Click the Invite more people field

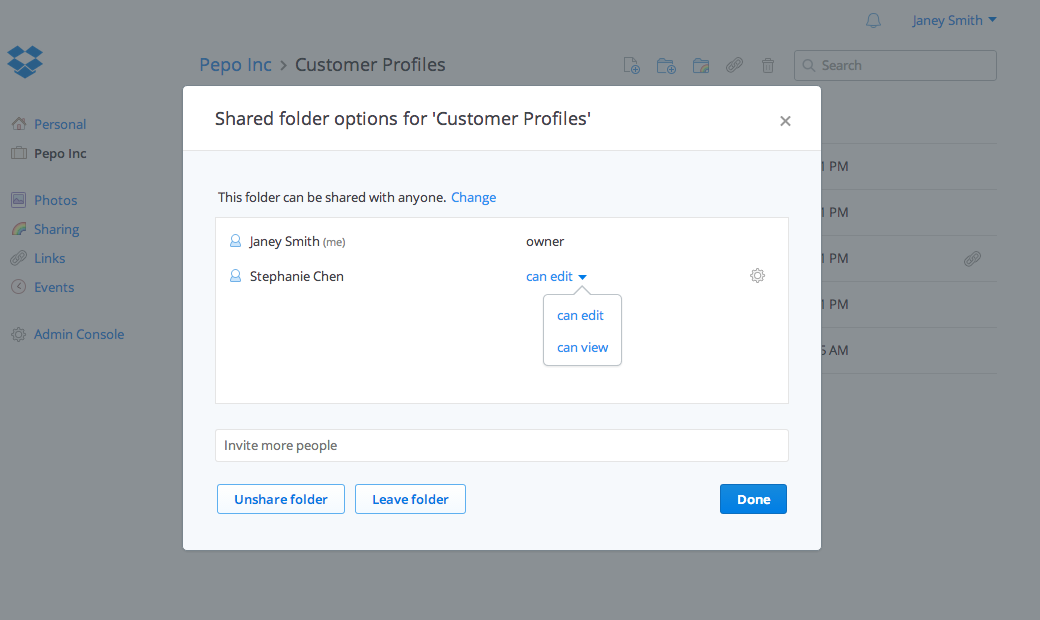501,446
